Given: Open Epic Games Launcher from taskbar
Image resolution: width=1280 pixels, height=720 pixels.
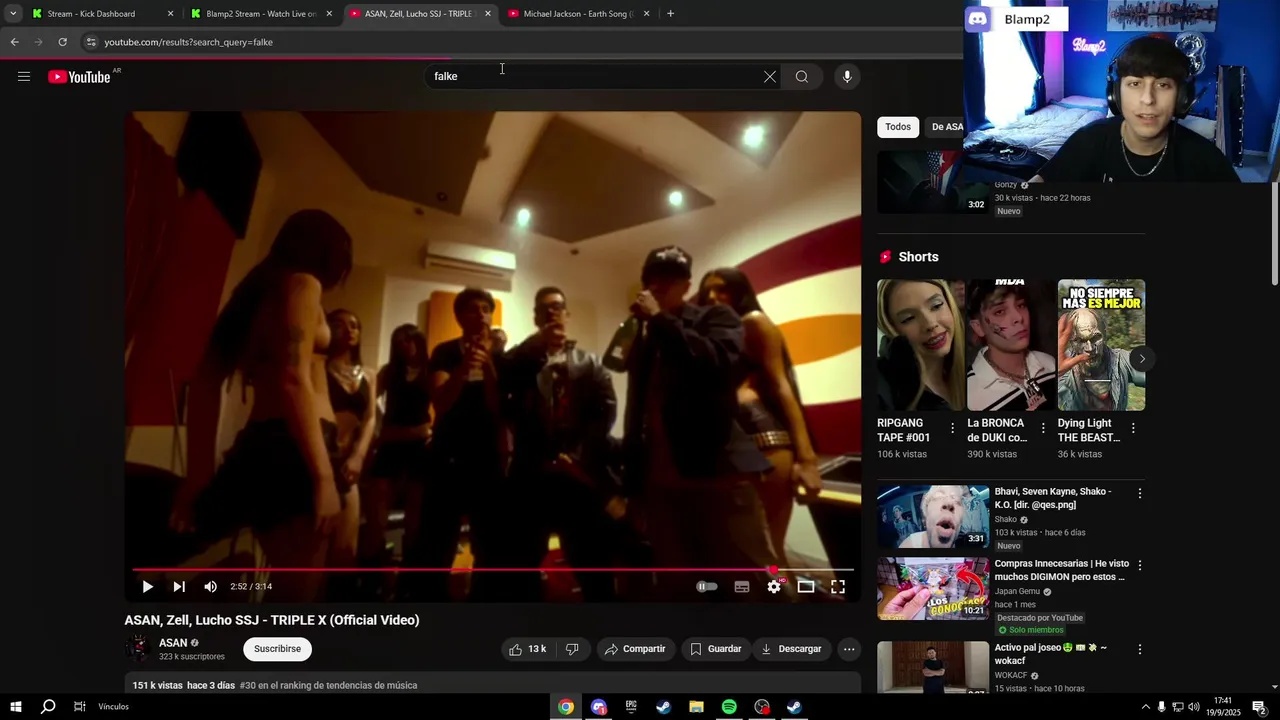Looking at the screenshot, I should coord(631,707).
